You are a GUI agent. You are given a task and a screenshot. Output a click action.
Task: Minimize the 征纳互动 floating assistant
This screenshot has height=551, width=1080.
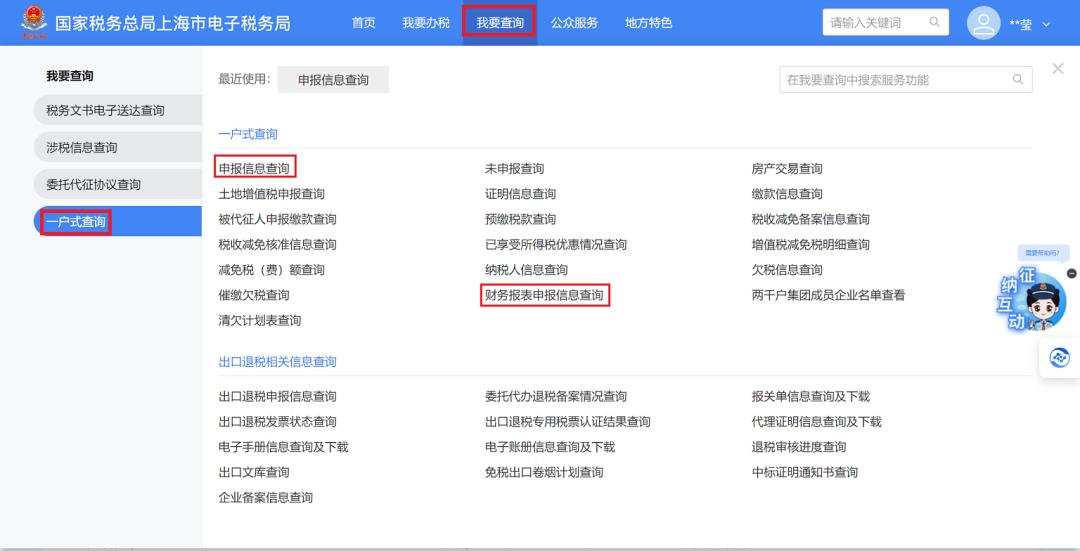point(1072,273)
